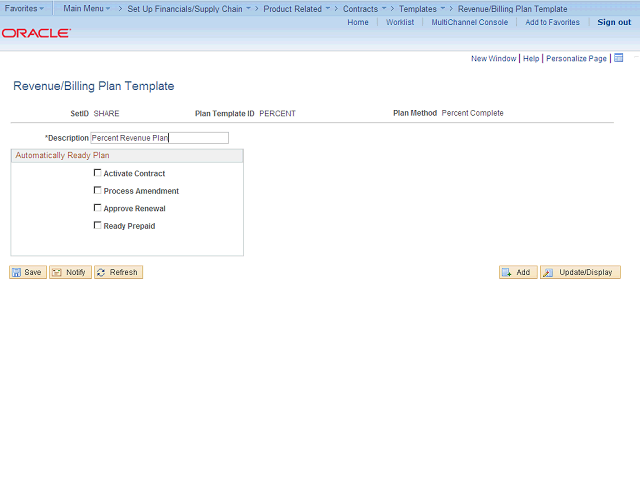The height and width of the screenshot is (480, 640).
Task: Click the page grid icon beside Personalize Page
Action: (619, 58)
